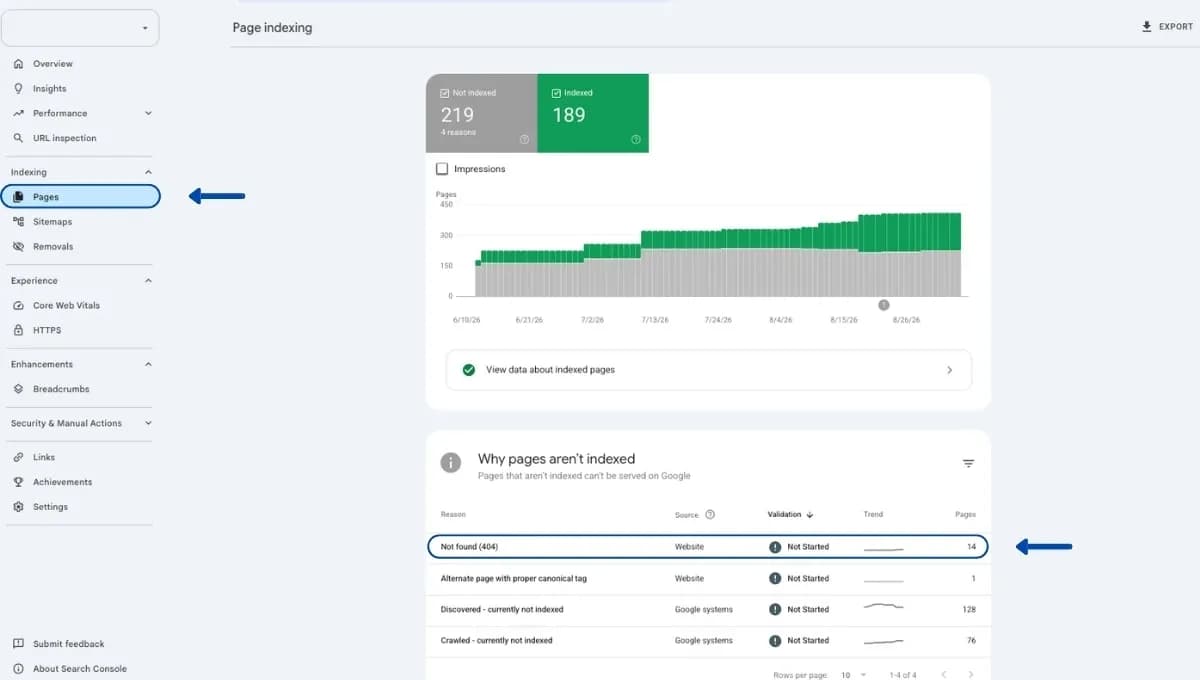Collapse the Experience section

coord(149,281)
